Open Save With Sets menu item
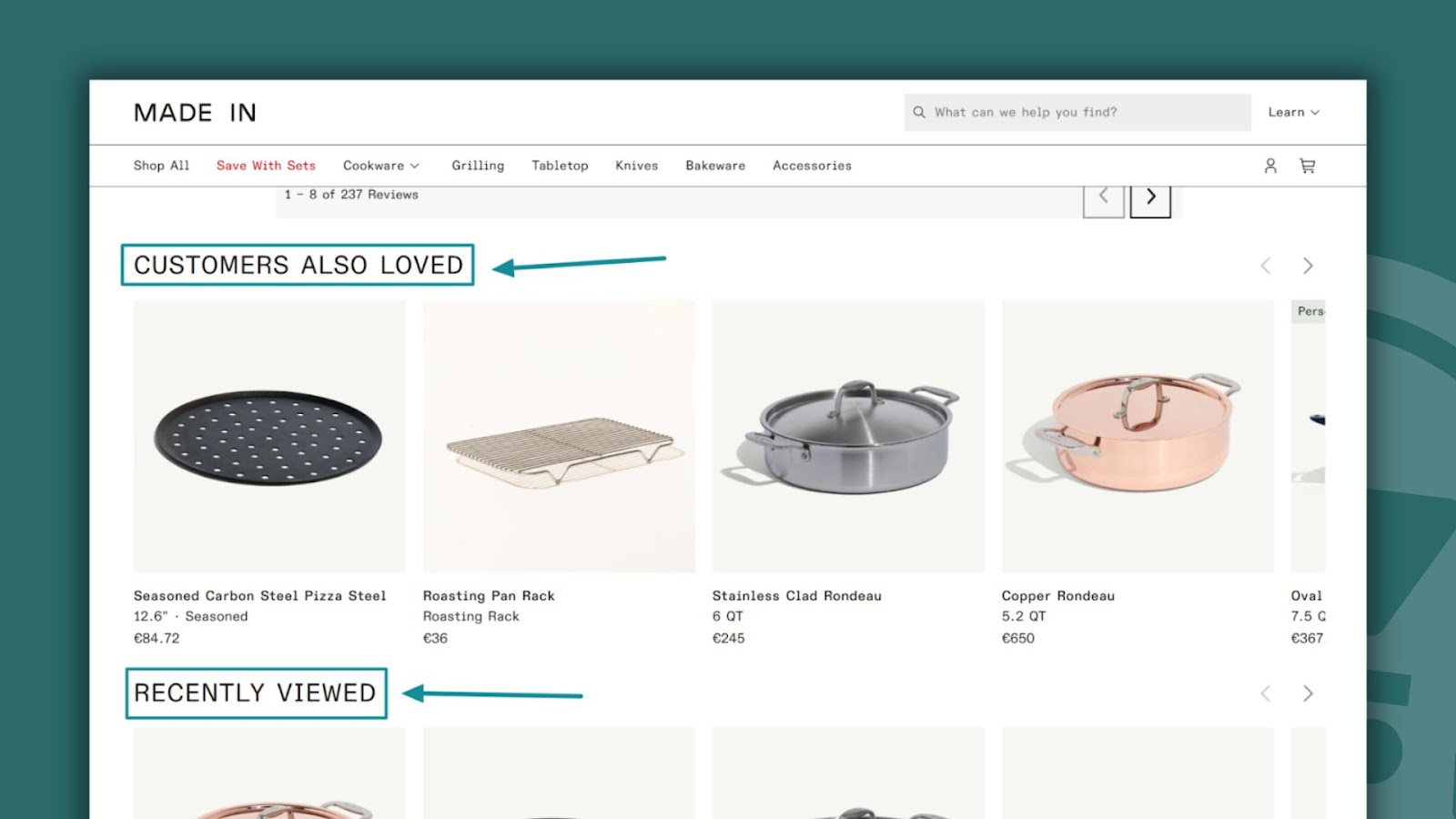The width and height of the screenshot is (1456, 819). tap(266, 166)
